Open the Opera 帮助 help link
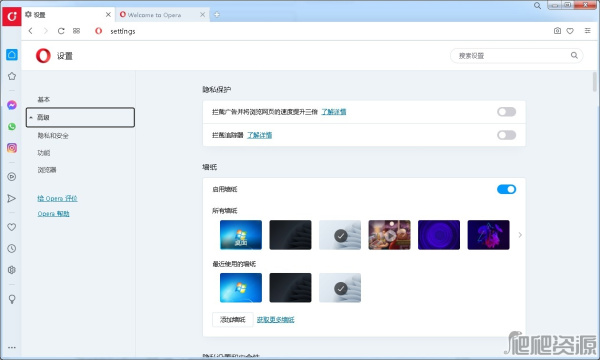600x360 pixels. click(54, 213)
